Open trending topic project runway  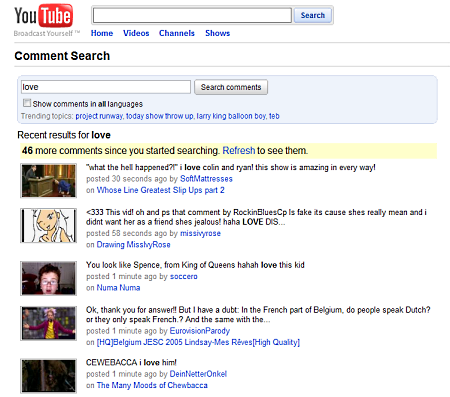(99, 116)
